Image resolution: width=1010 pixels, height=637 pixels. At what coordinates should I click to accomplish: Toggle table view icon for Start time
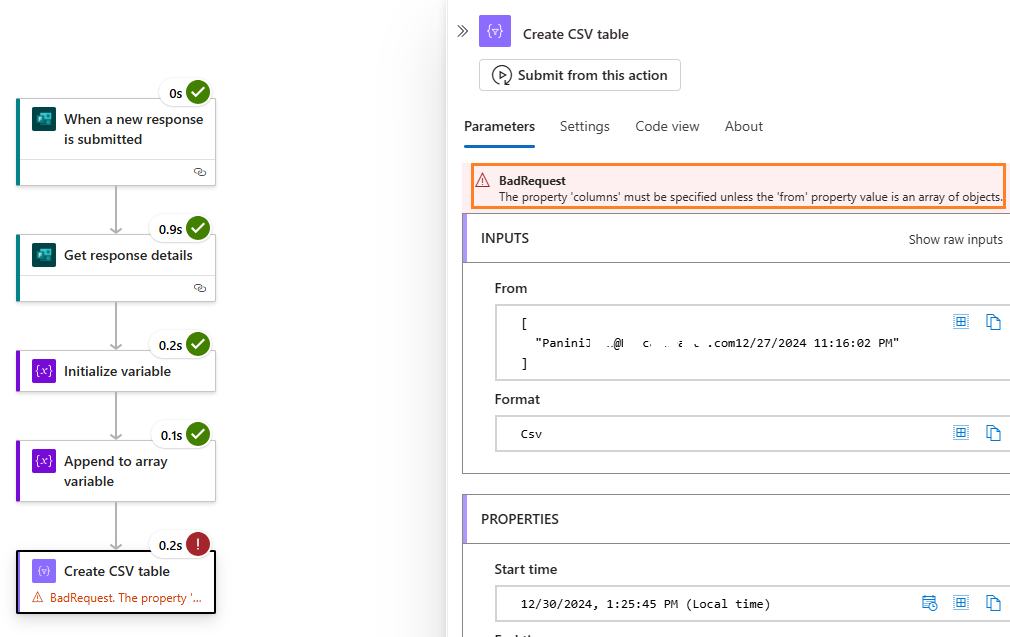coord(960,603)
